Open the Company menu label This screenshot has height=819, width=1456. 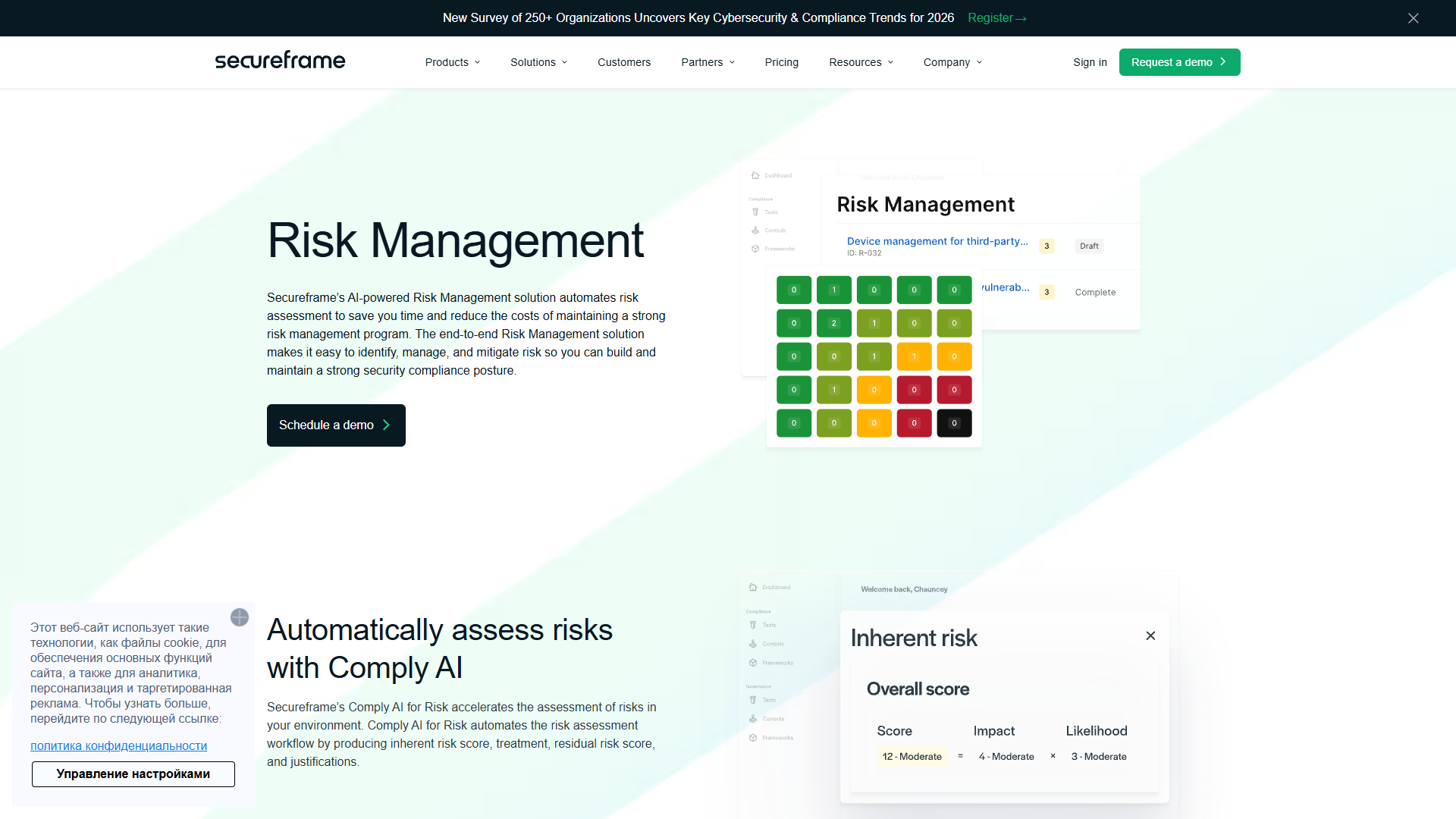point(946,62)
